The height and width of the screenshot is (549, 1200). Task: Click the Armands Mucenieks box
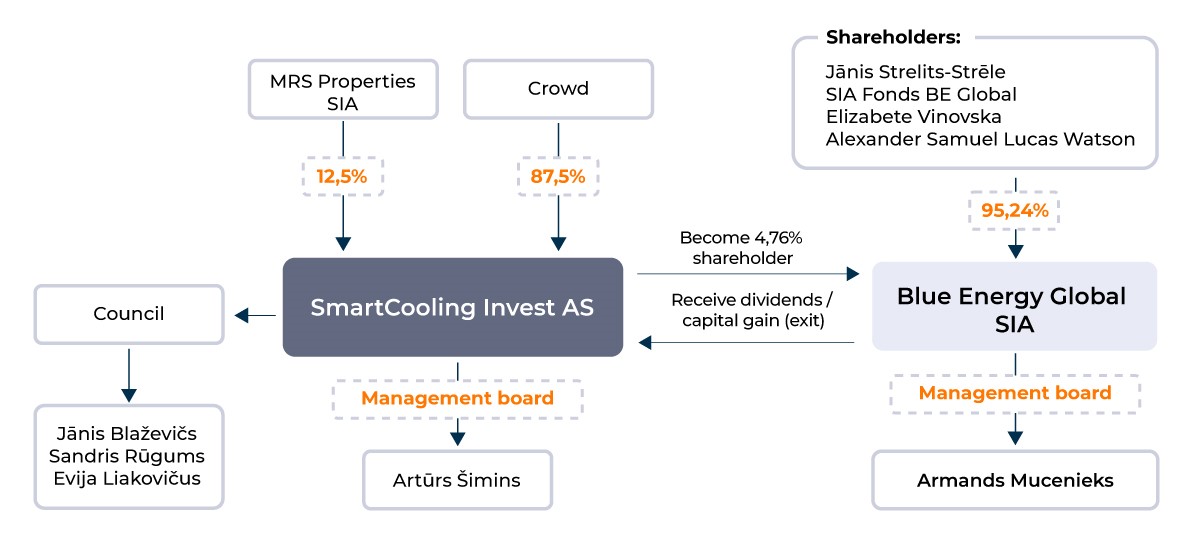1015,480
